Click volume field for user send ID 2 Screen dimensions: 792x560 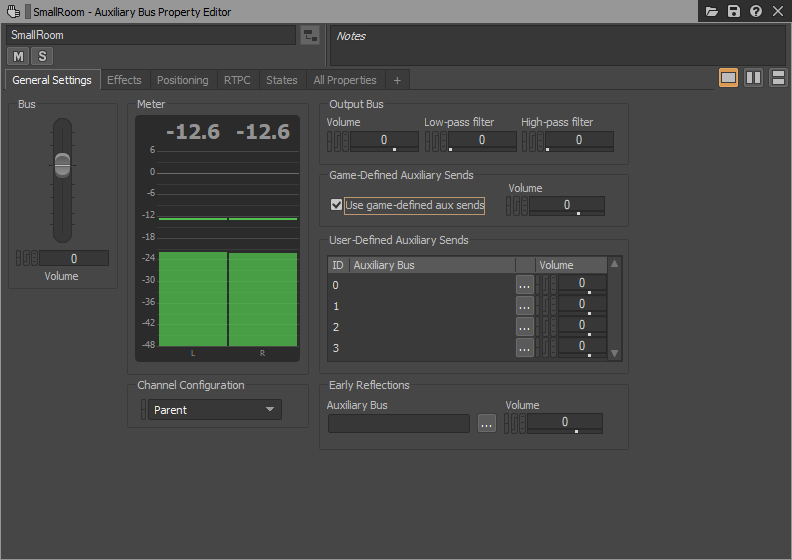(582, 326)
